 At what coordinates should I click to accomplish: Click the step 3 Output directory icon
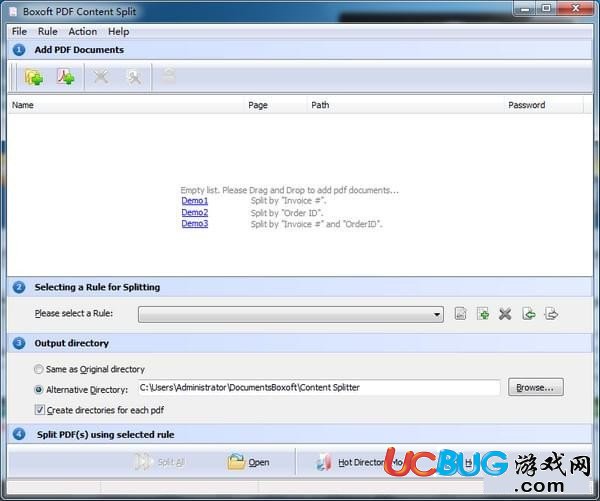tap(19, 343)
